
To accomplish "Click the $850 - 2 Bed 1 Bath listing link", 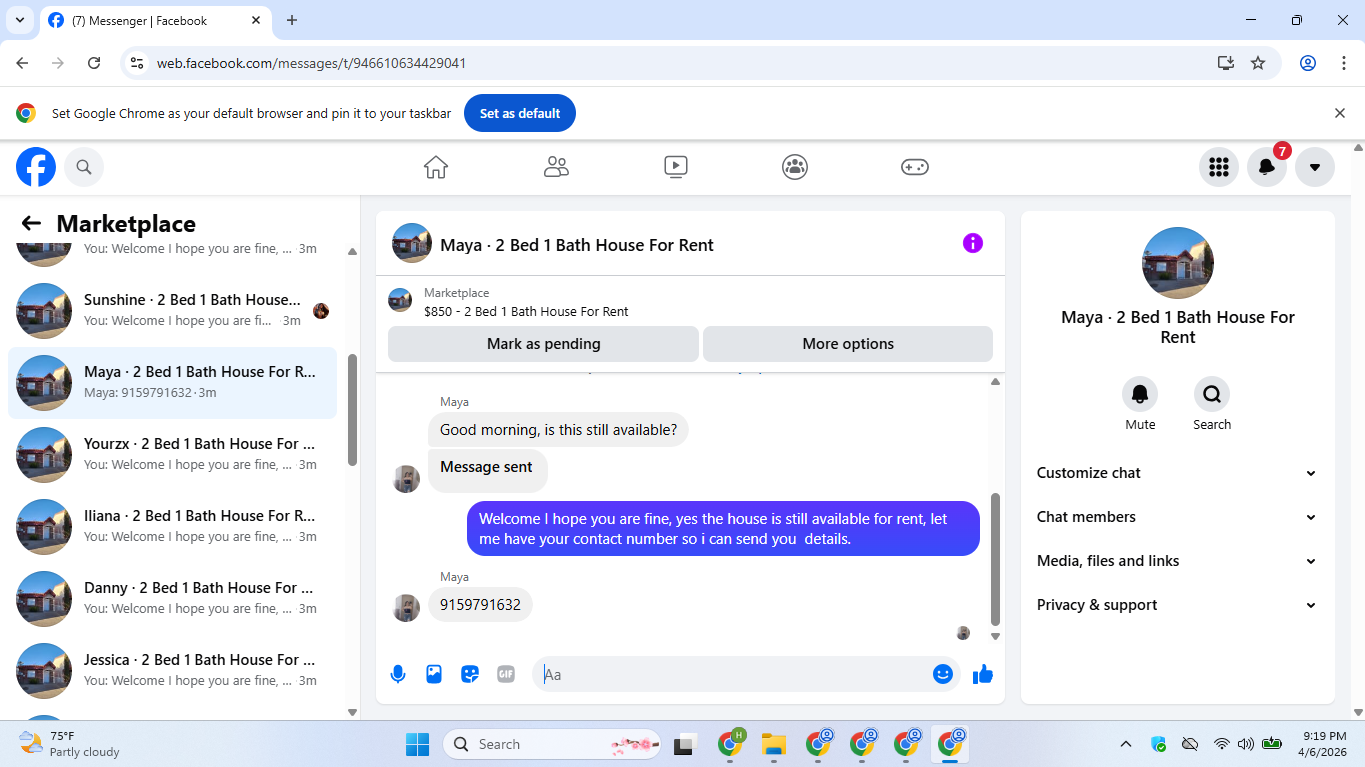I will [x=526, y=311].
